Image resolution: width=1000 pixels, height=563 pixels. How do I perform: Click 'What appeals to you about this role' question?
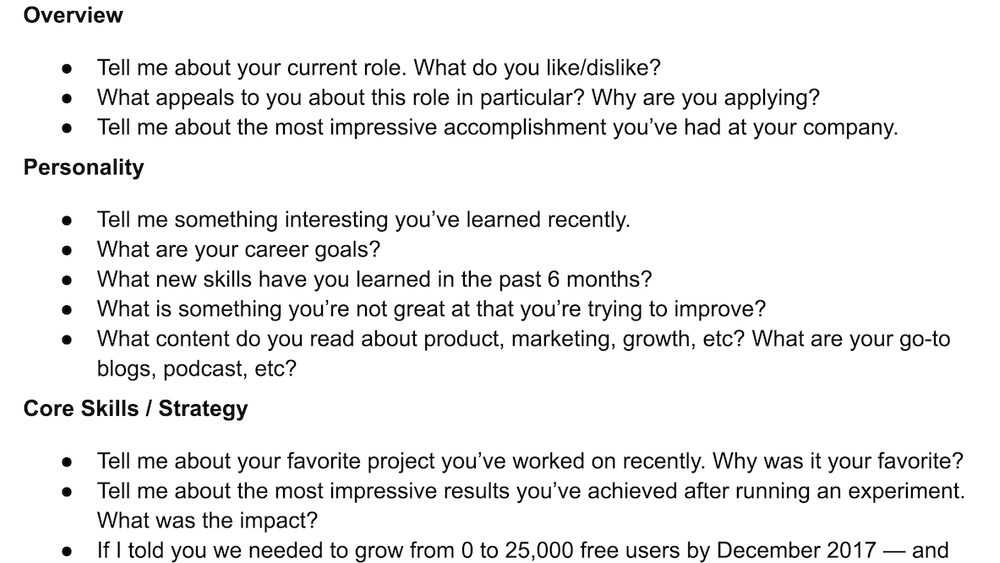coord(458,98)
